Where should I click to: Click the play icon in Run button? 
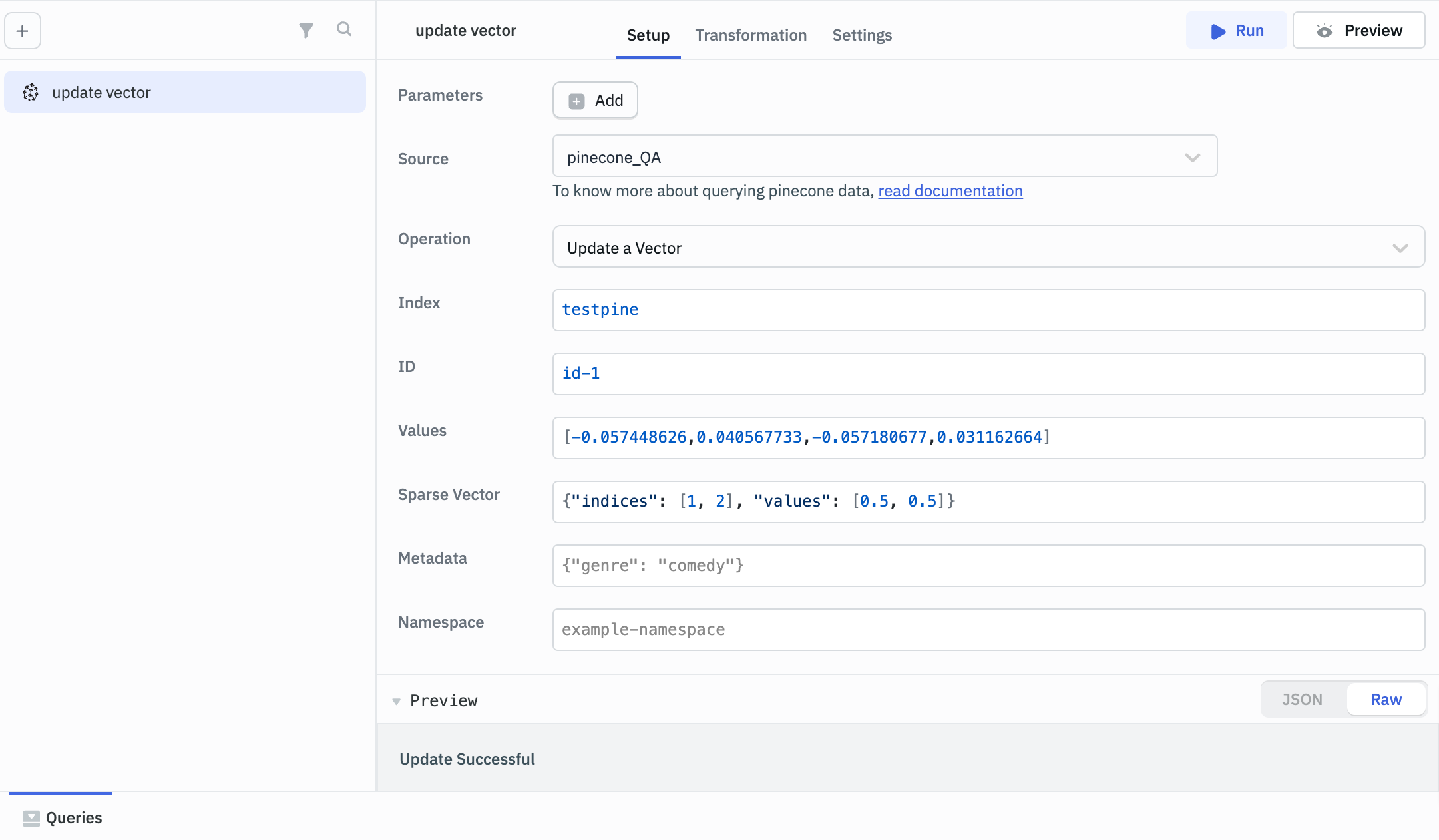(1218, 31)
